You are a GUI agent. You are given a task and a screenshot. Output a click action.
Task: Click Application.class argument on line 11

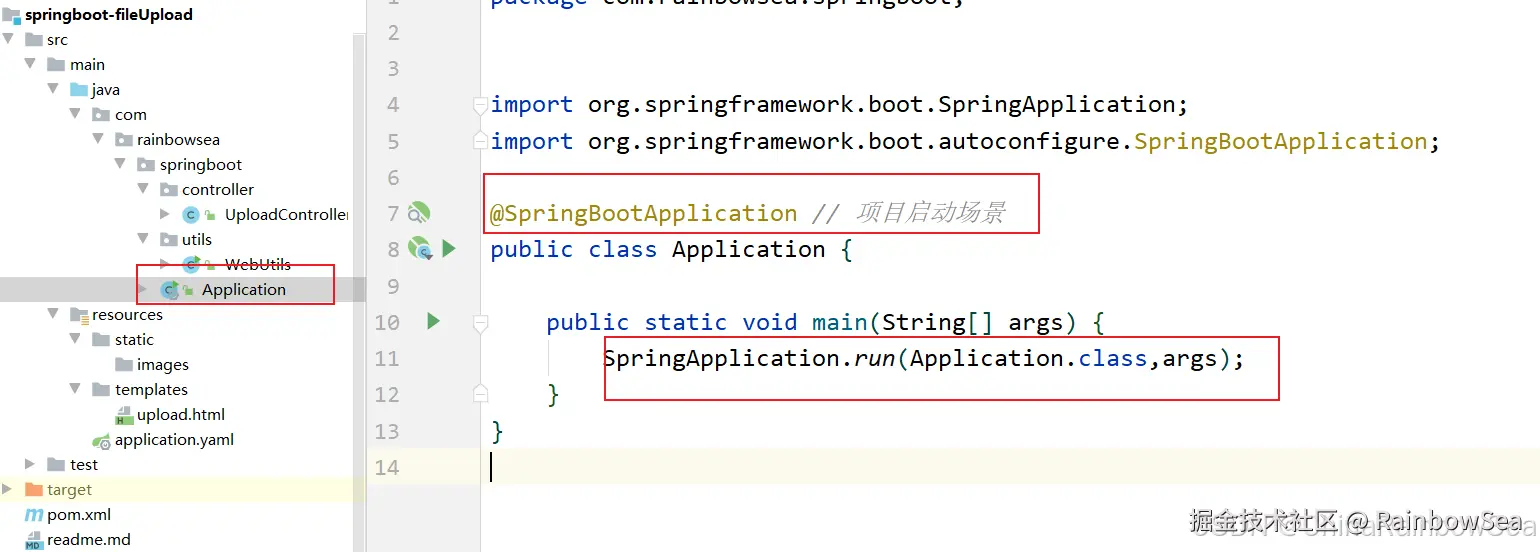pos(1028,358)
